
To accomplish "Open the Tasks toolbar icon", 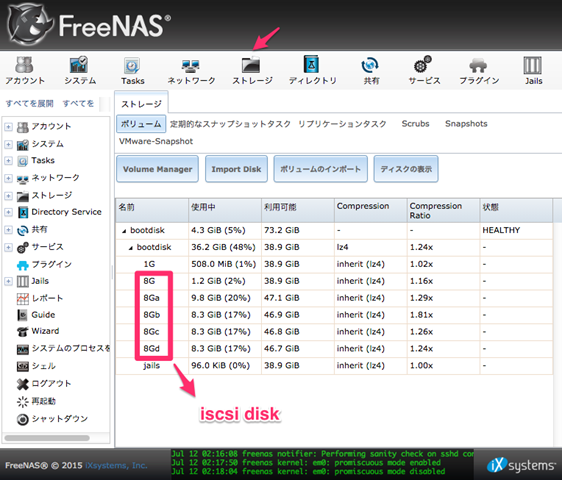I will (x=132, y=71).
